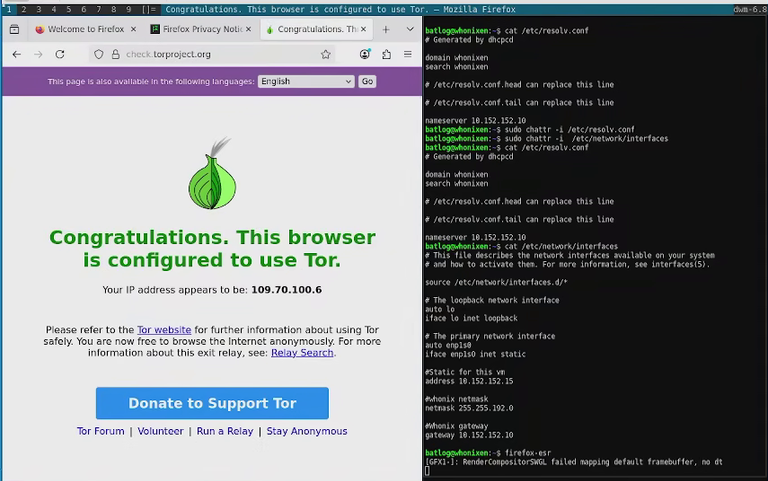Open the English language dropdown
The height and width of the screenshot is (481, 768).
pos(306,81)
